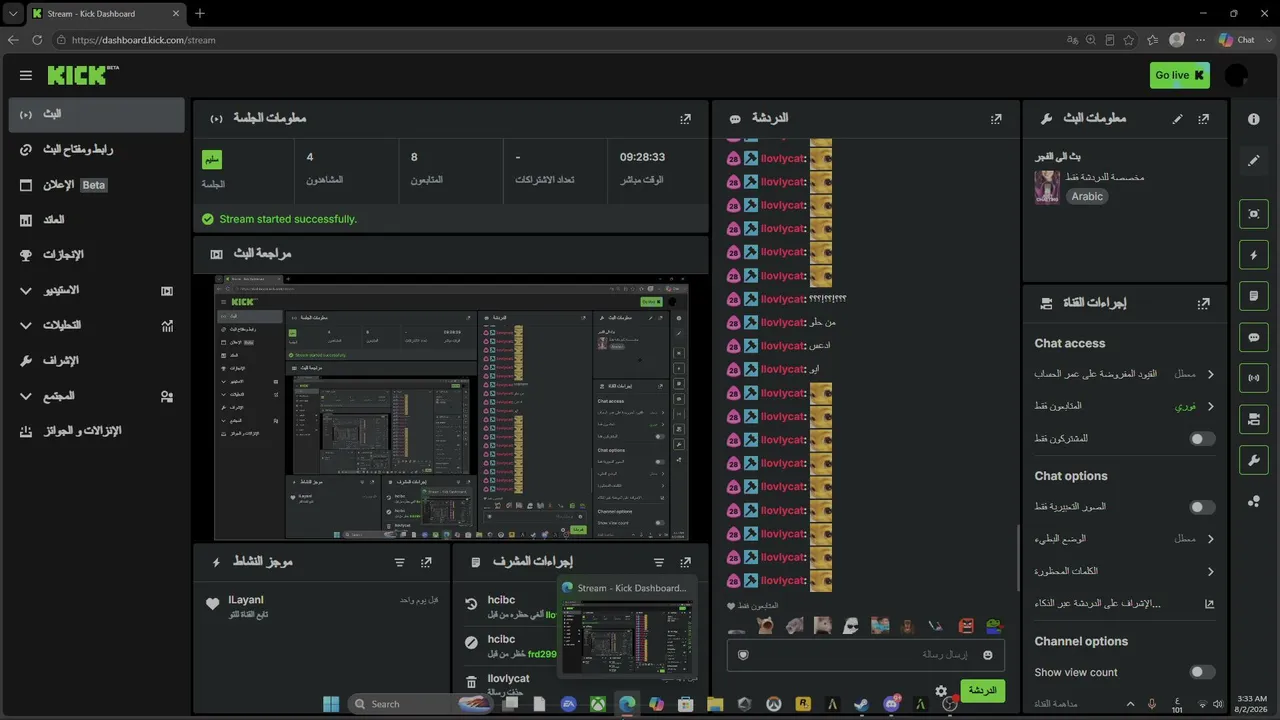
Task: Click the إرسال رسالة message input field
Action: (865, 655)
